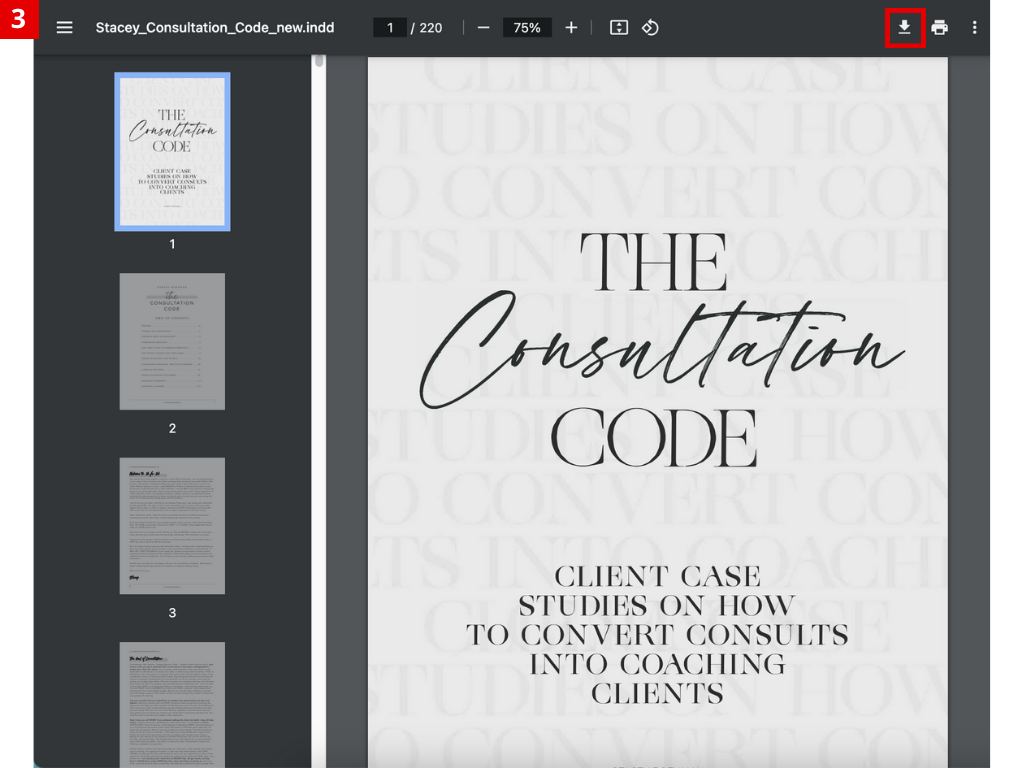
Task: Click 'TO CONVERT CONSULTS' subtitle line on cover
Action: pyautogui.click(x=657, y=635)
